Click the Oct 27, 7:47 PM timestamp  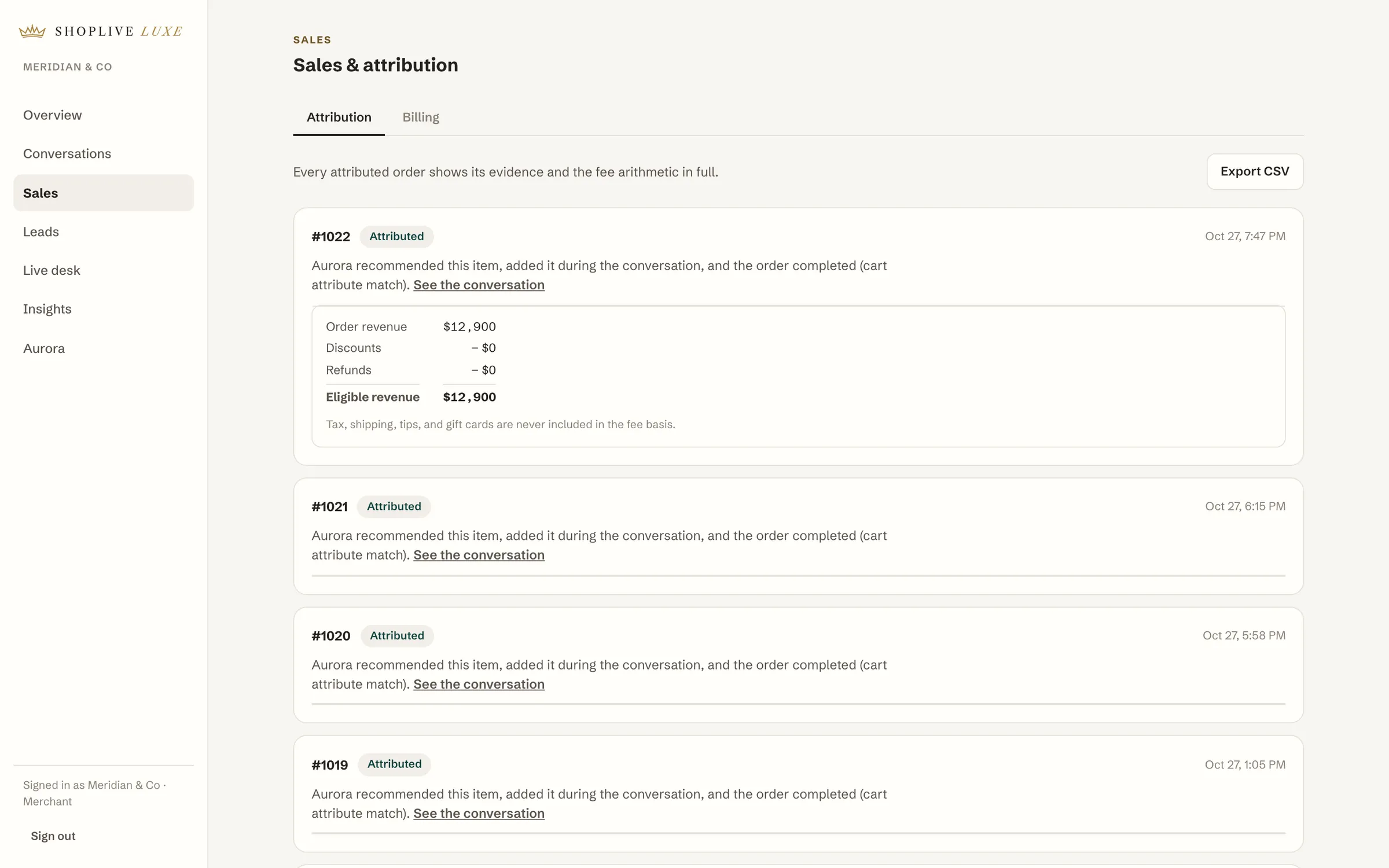pos(1245,236)
